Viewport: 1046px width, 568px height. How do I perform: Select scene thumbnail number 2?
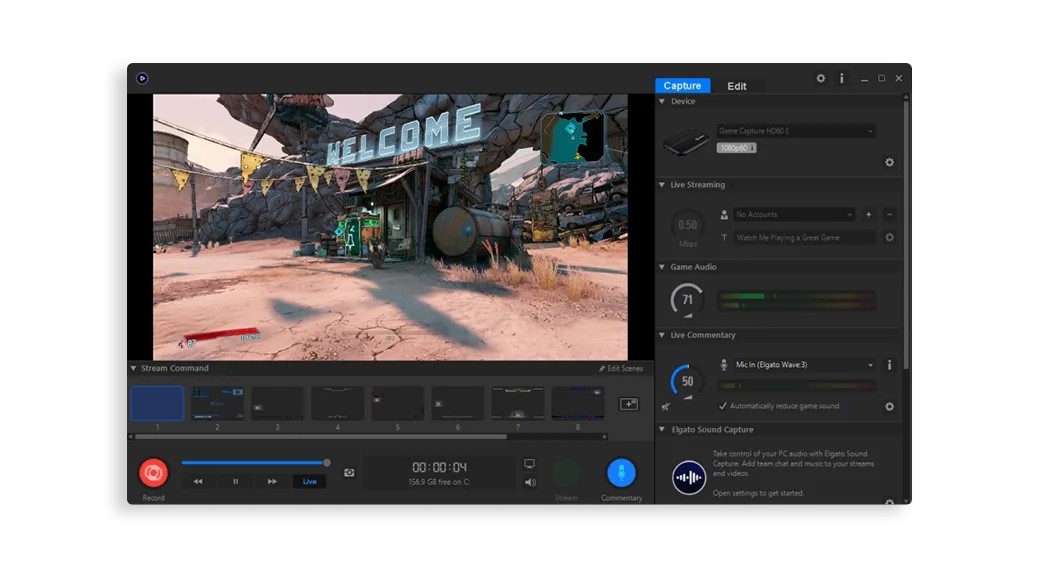pos(217,403)
